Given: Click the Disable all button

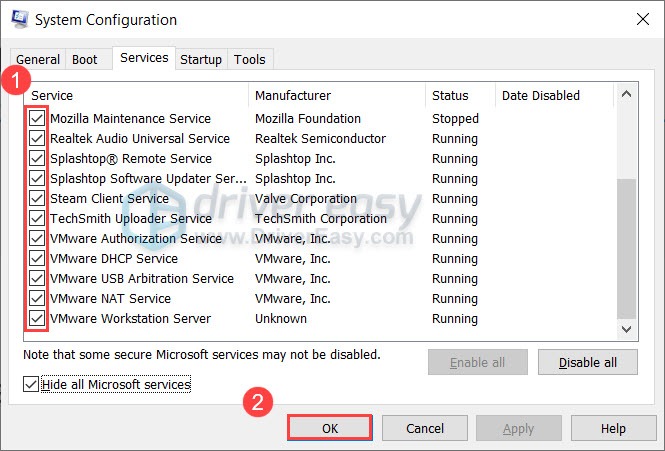Looking at the screenshot, I should (x=587, y=362).
